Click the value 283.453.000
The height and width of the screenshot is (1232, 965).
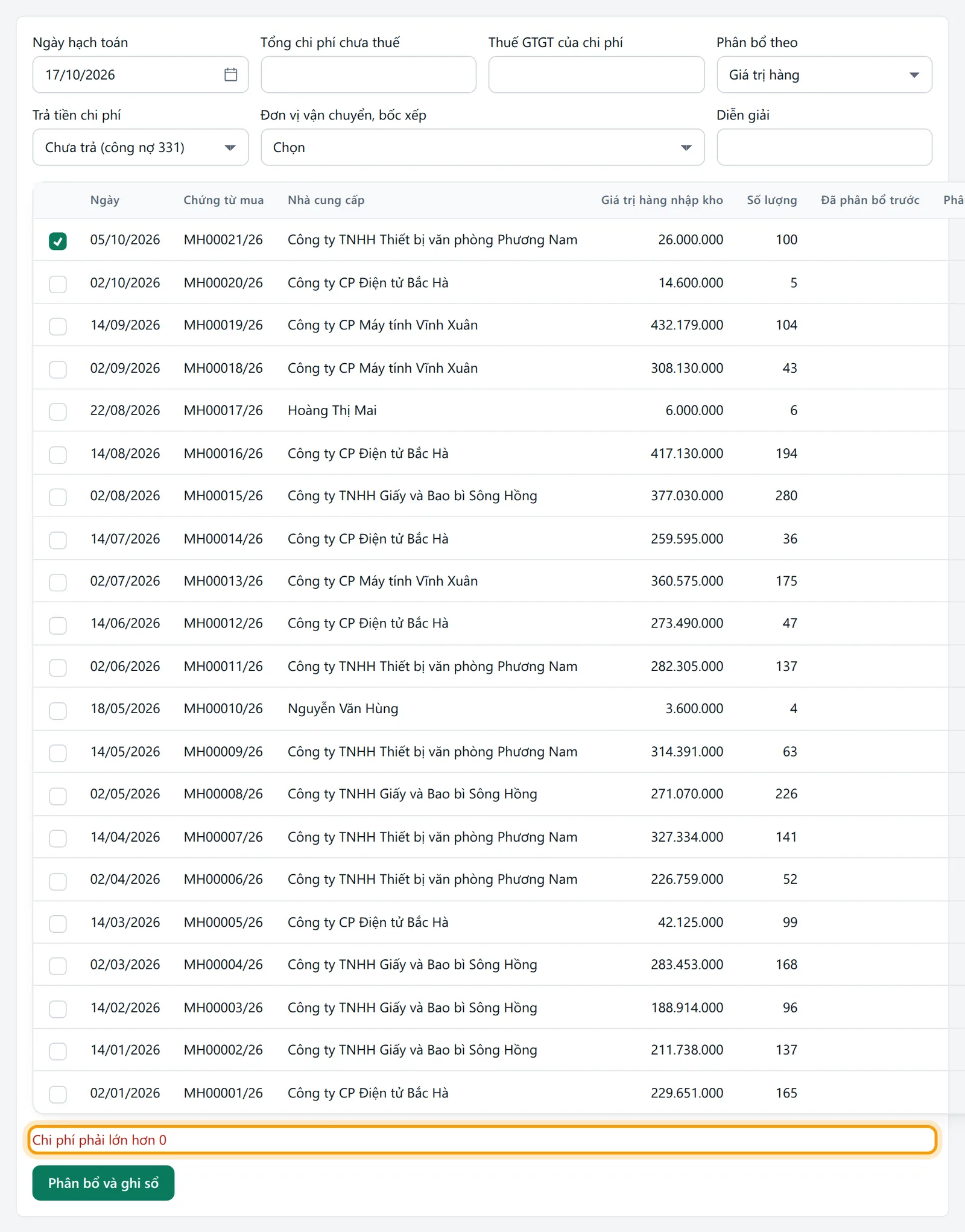687,965
